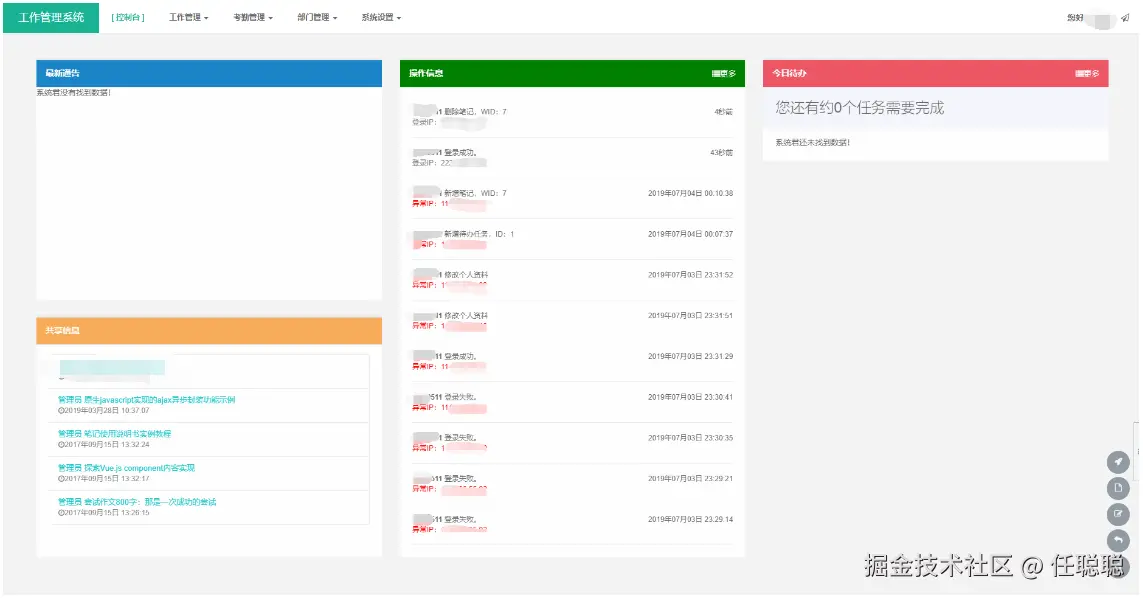Click the timestamp 2019年07月03日 23:29:14

coord(690,520)
